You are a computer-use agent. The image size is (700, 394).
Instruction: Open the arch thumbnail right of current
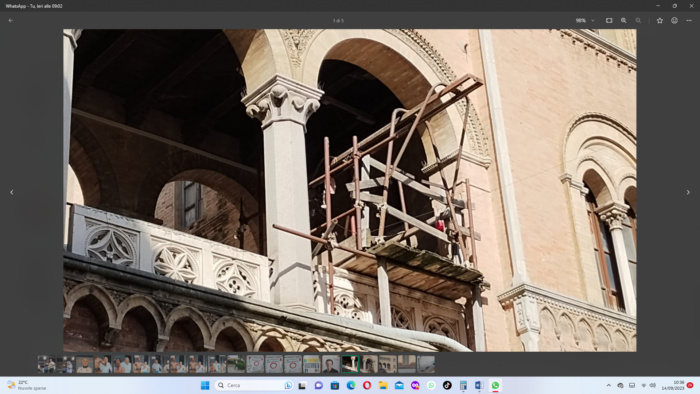369,364
